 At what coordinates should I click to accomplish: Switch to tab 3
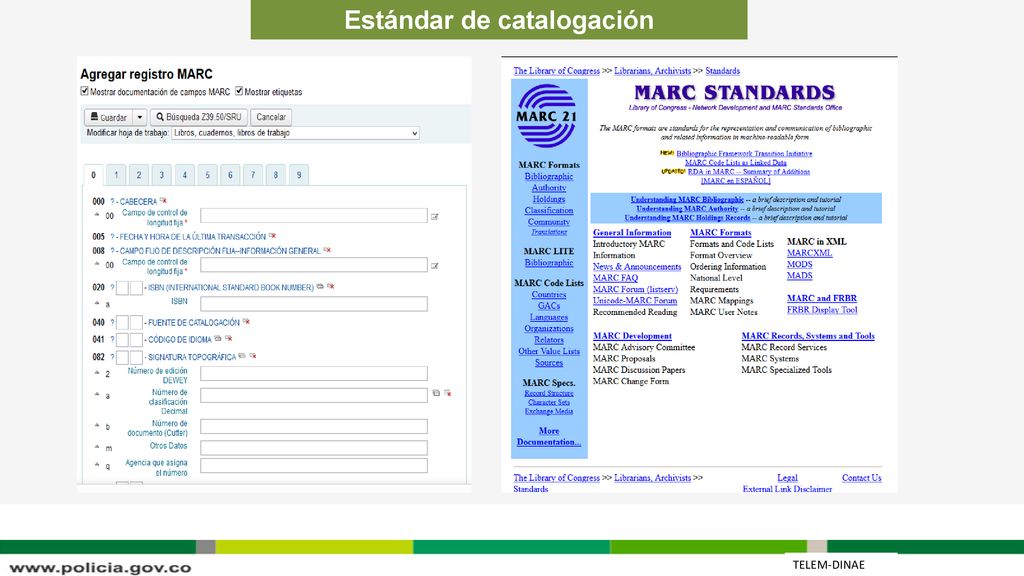161,175
